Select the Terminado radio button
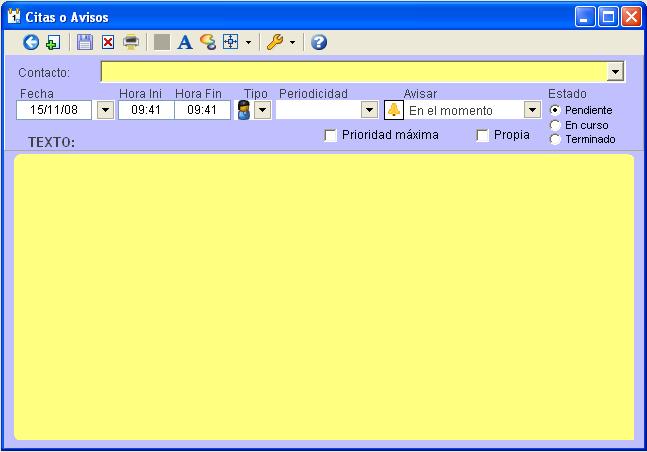 pyautogui.click(x=555, y=140)
